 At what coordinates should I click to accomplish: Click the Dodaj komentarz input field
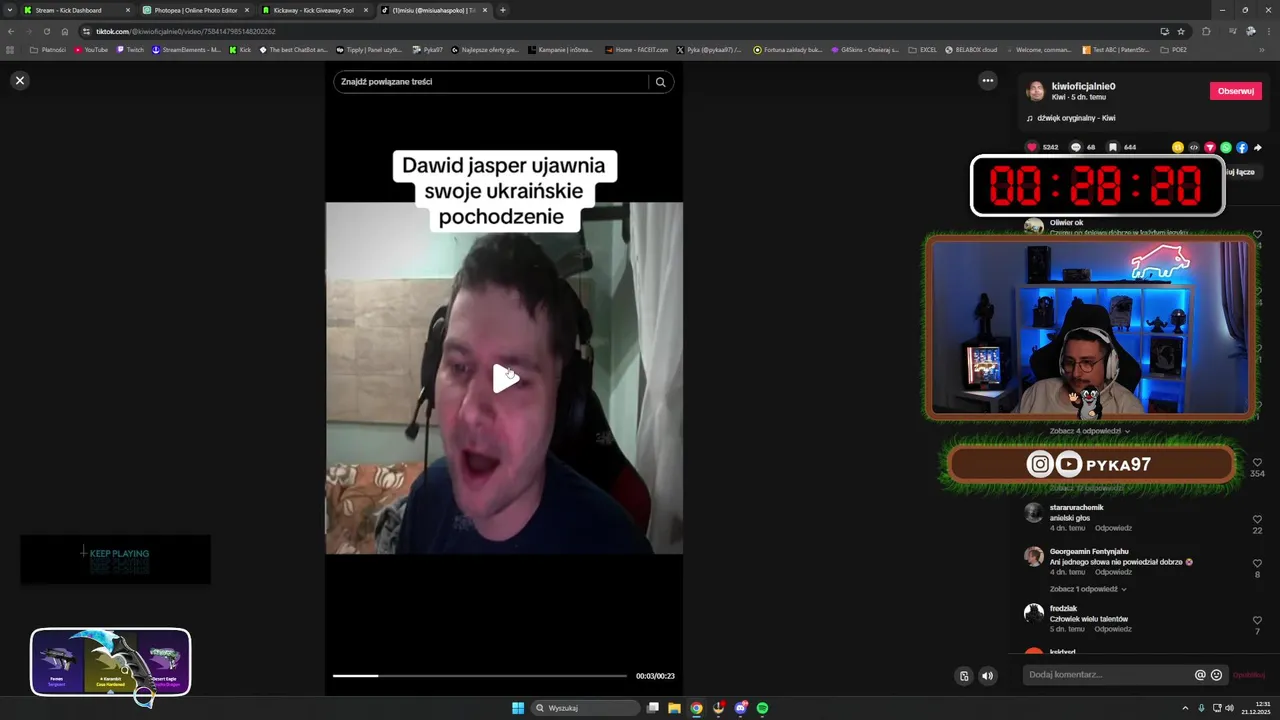coord(1108,675)
